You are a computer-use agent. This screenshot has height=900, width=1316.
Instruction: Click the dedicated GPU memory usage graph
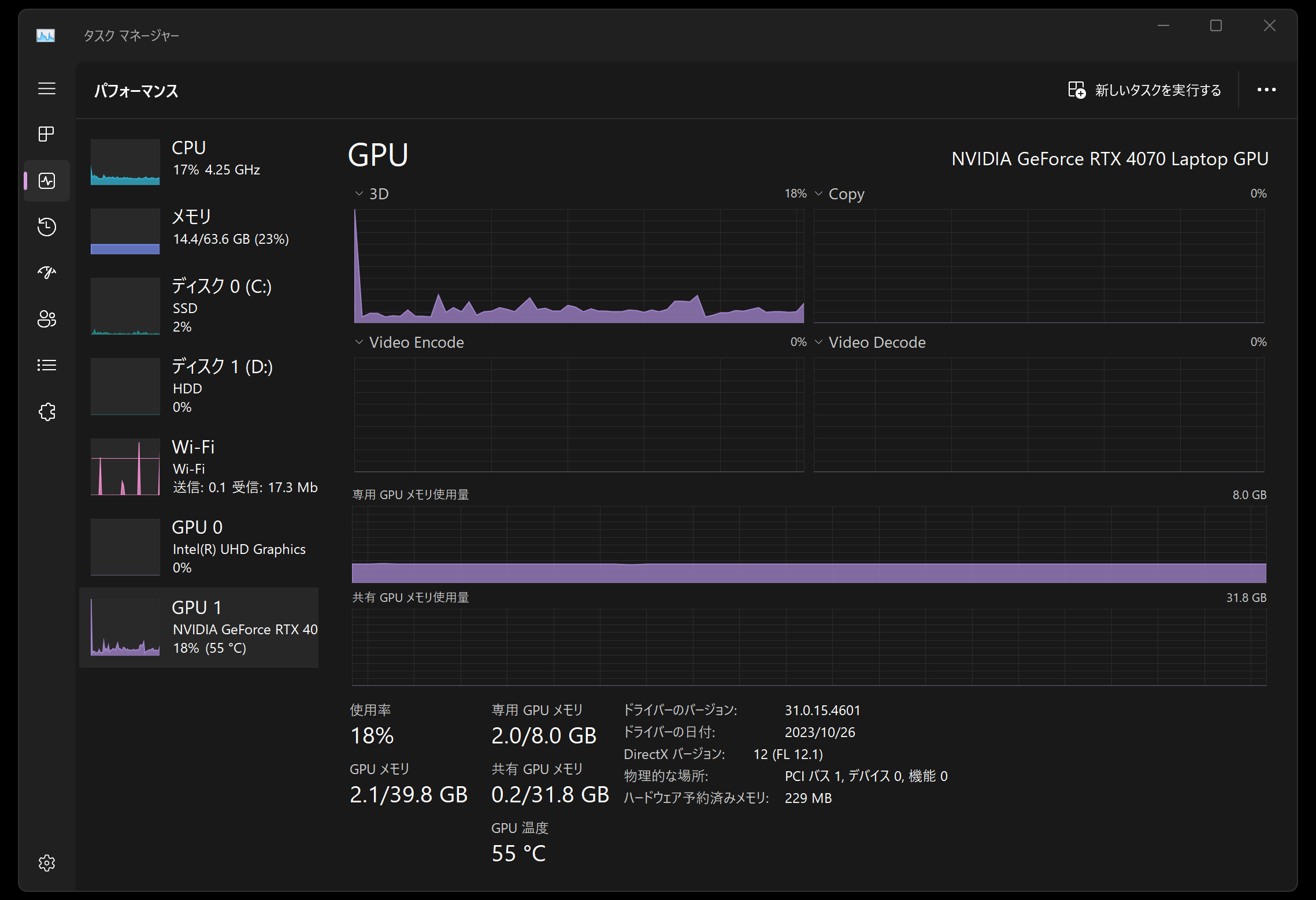(809, 544)
